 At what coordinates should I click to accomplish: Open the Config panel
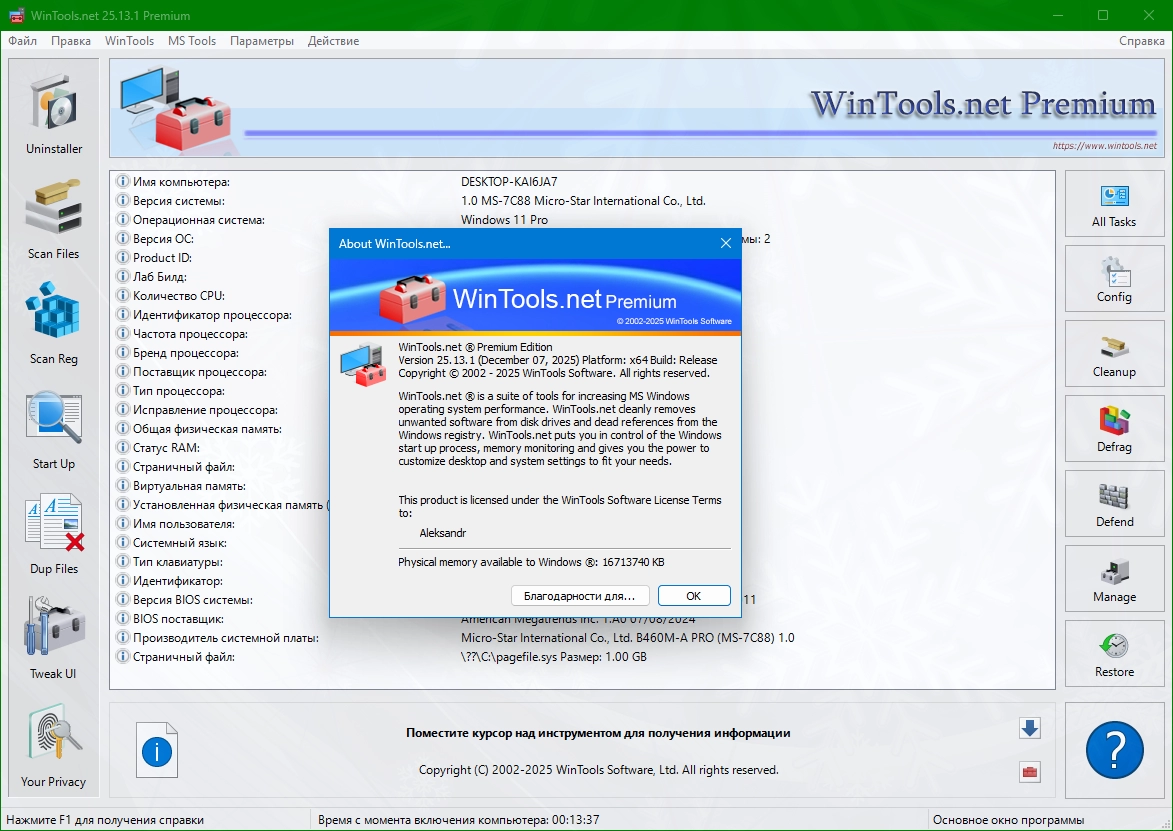[x=1114, y=278]
